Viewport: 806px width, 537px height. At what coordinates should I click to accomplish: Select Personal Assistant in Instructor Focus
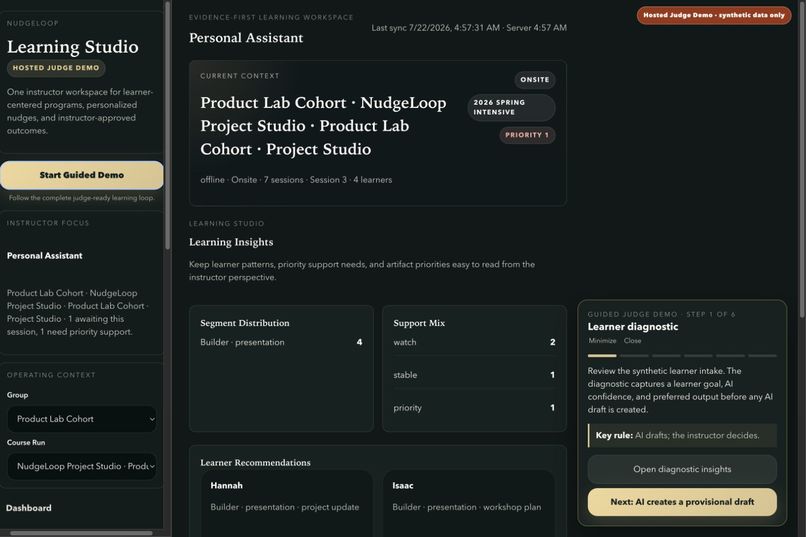pyautogui.click(x=45, y=255)
